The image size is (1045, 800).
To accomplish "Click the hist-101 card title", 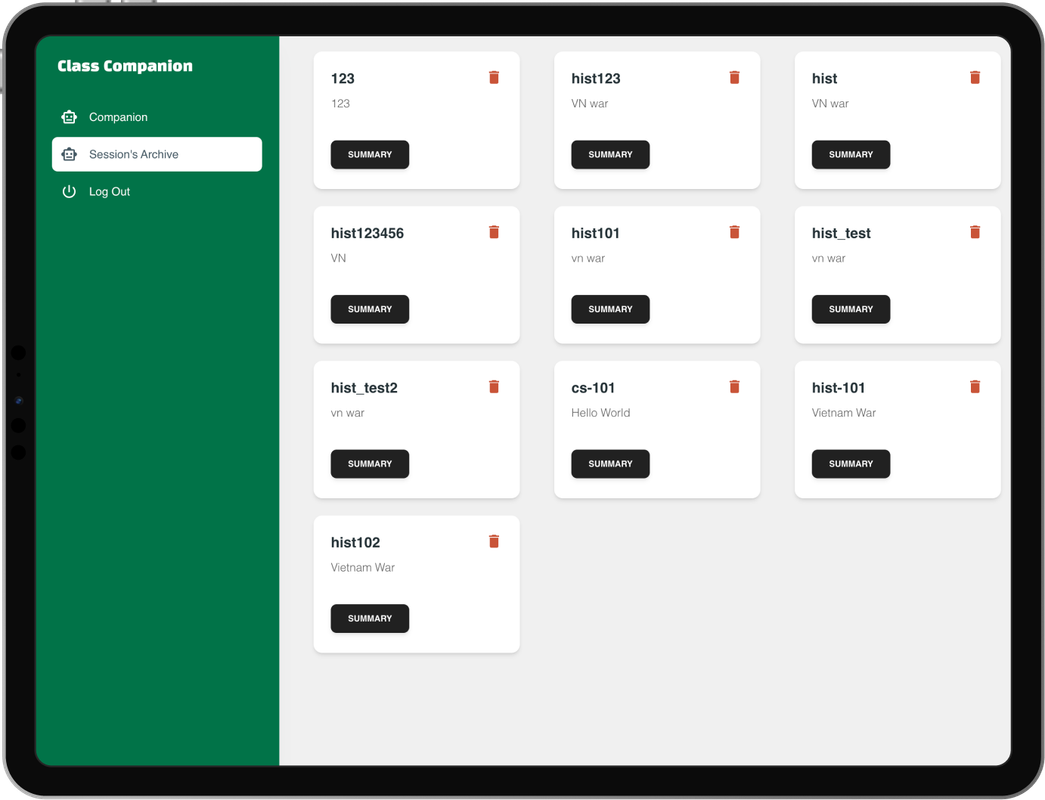I will [838, 388].
